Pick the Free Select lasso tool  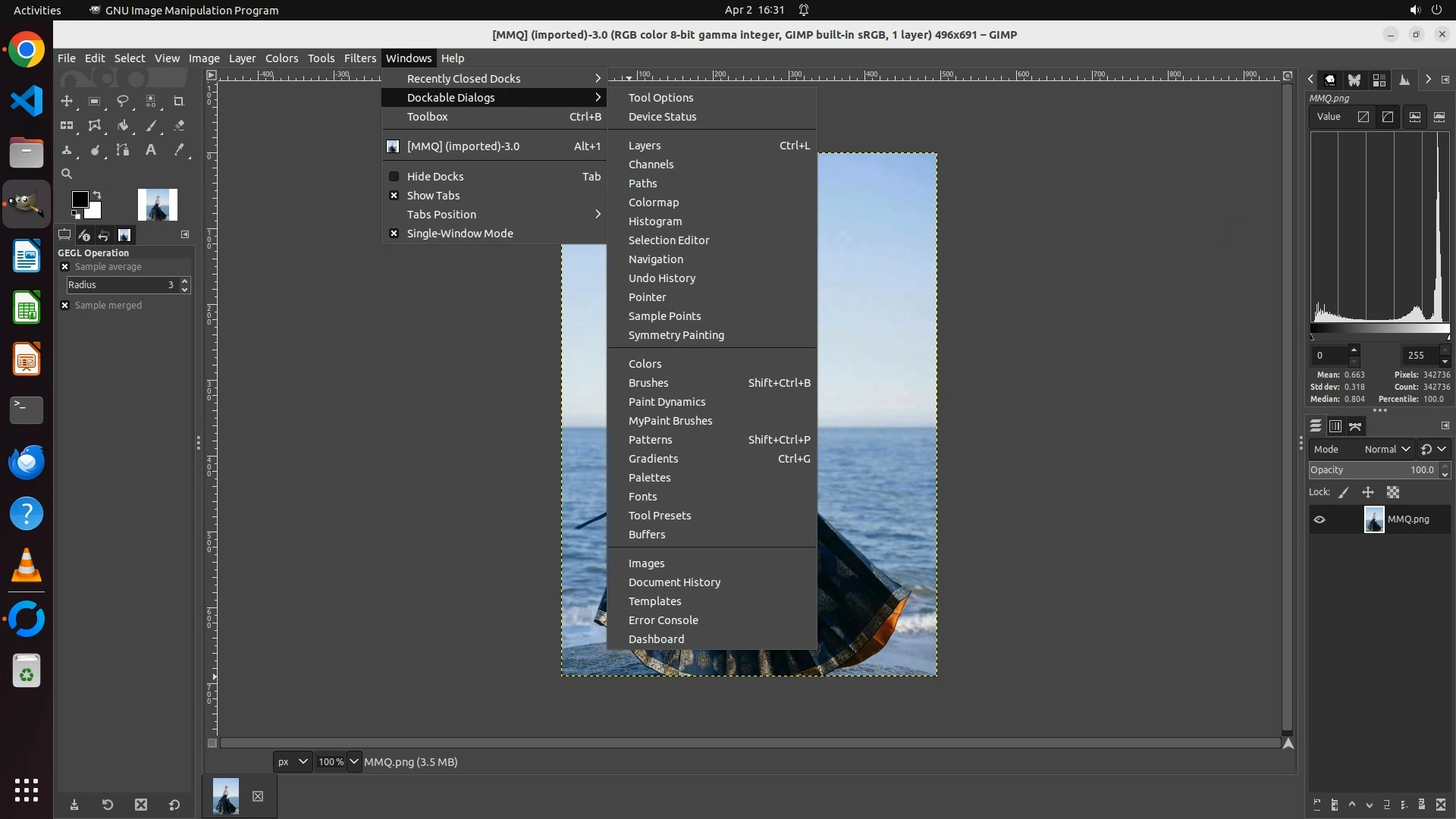click(x=122, y=101)
